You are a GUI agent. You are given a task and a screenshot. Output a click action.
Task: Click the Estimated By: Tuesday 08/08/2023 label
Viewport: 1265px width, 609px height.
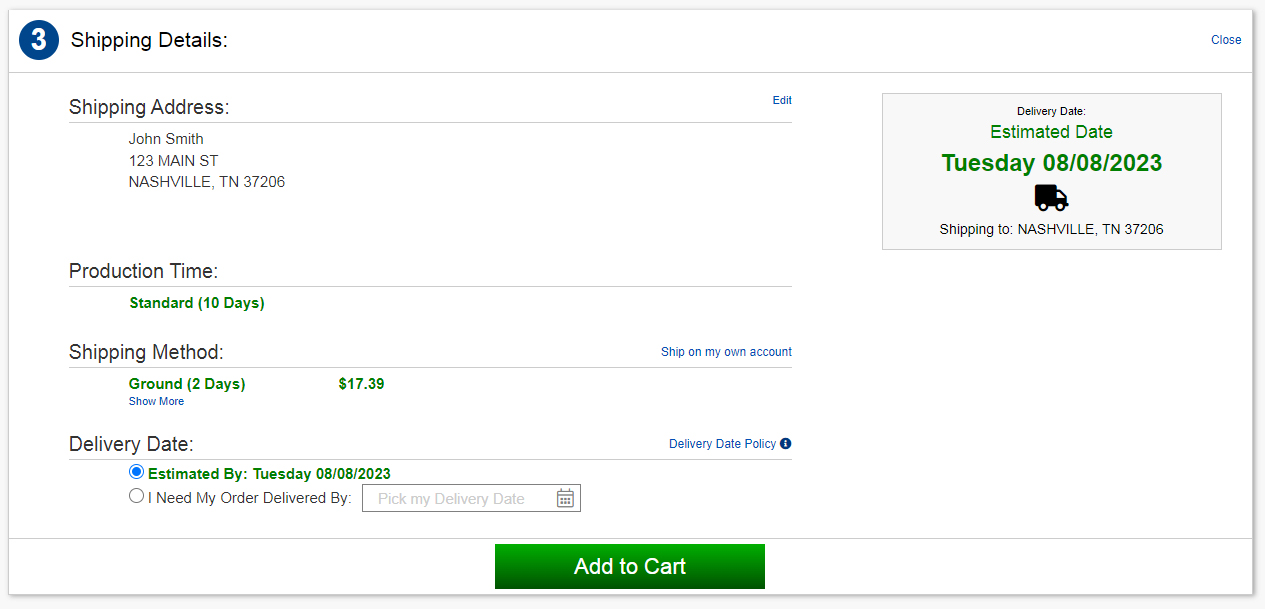269,474
